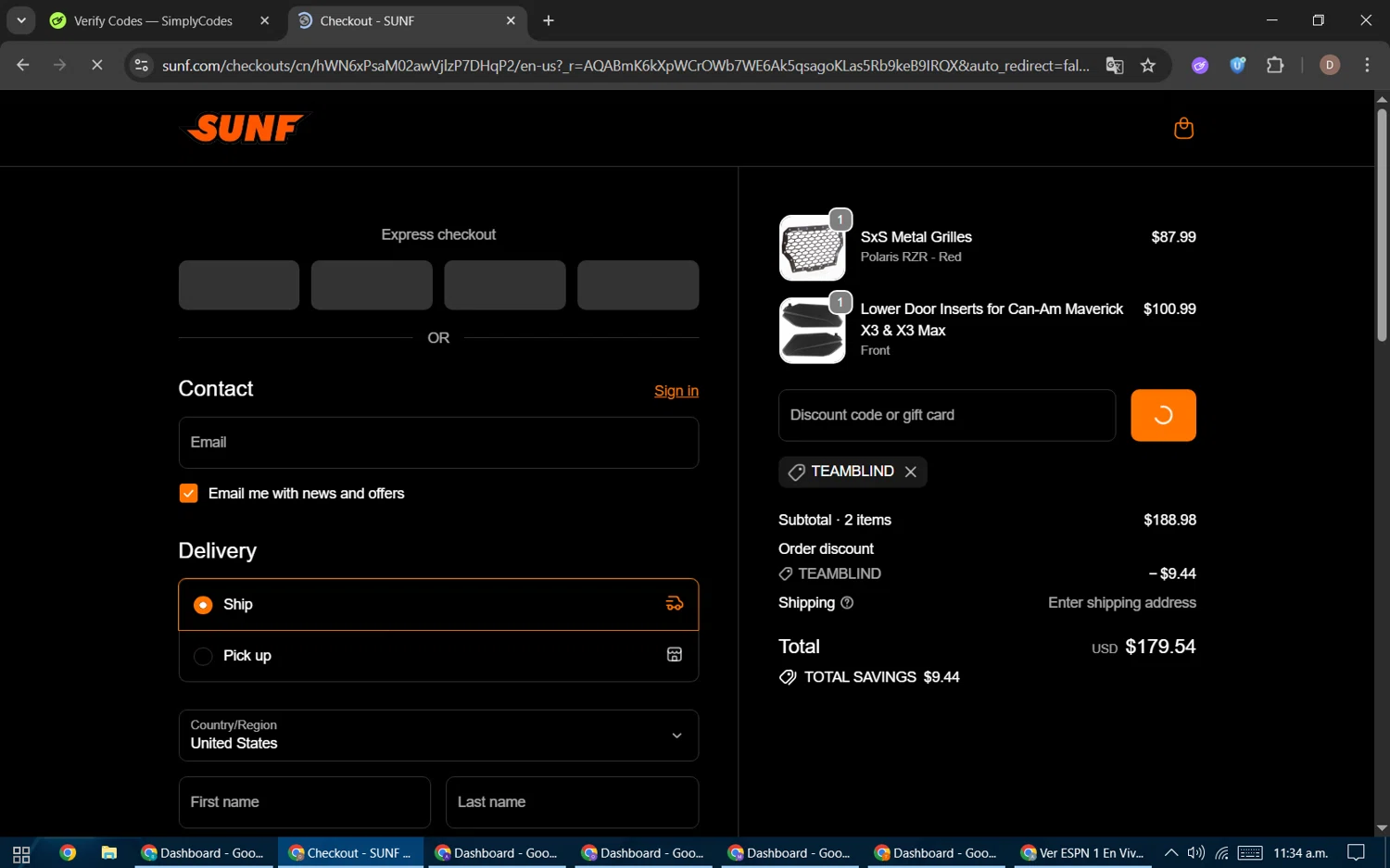This screenshot has height=868, width=1390.
Task: Show hidden system tray icons
Action: click(1171, 853)
